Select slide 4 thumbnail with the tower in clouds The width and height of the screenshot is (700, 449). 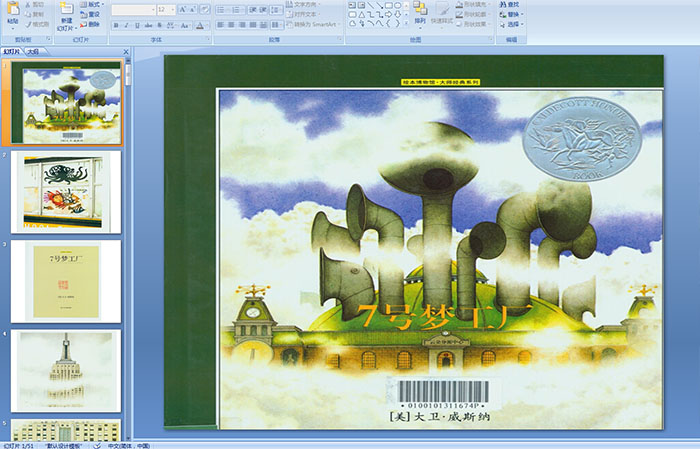(66, 371)
